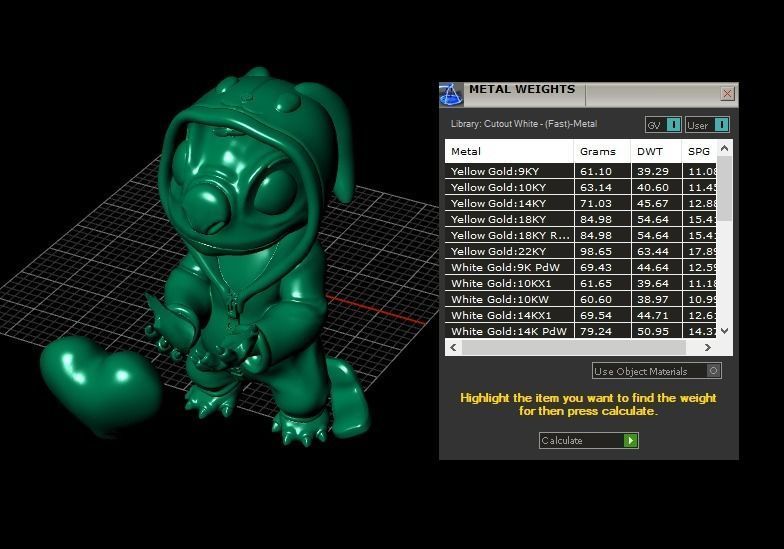
Task: Click the Metal Weights flask icon
Action: (x=451, y=94)
